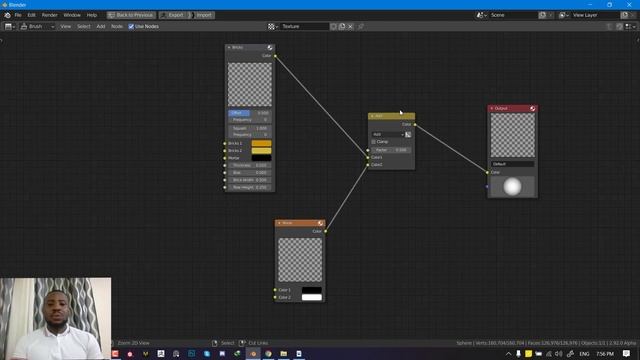This screenshot has width=640, height=360.
Task: Click the Checker Color 1 black swatch
Action: click(x=312, y=290)
